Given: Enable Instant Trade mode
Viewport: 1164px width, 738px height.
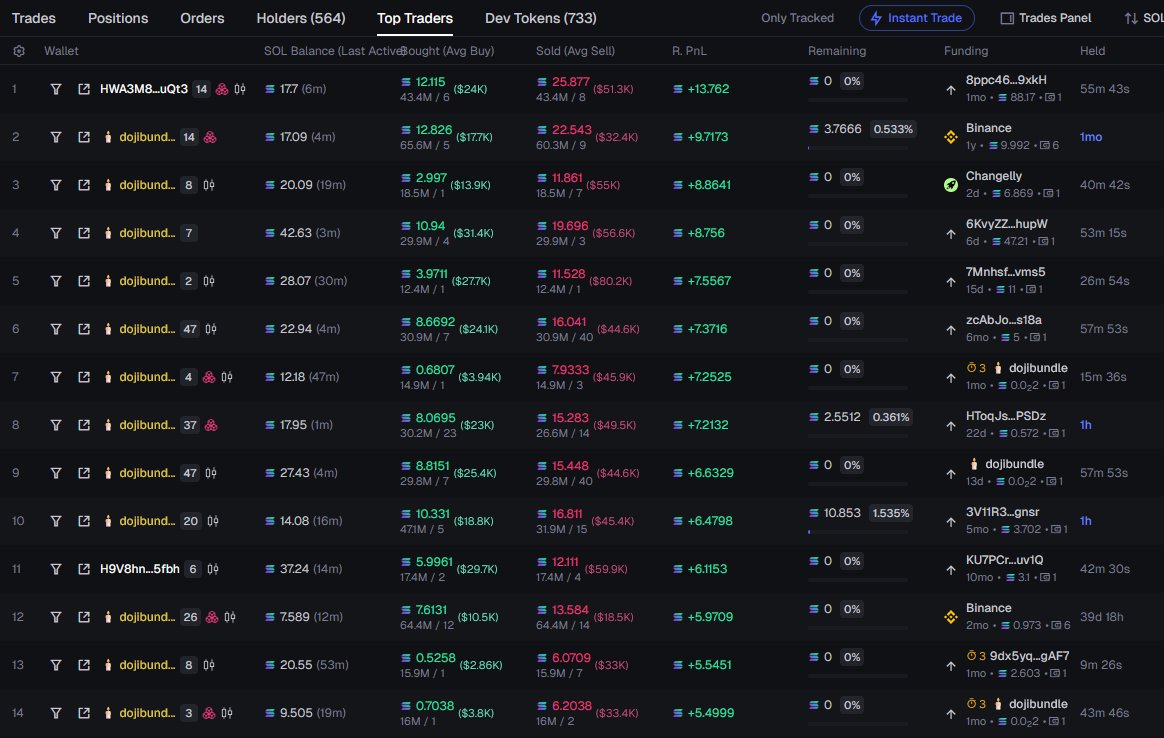Looking at the screenshot, I should 917,18.
